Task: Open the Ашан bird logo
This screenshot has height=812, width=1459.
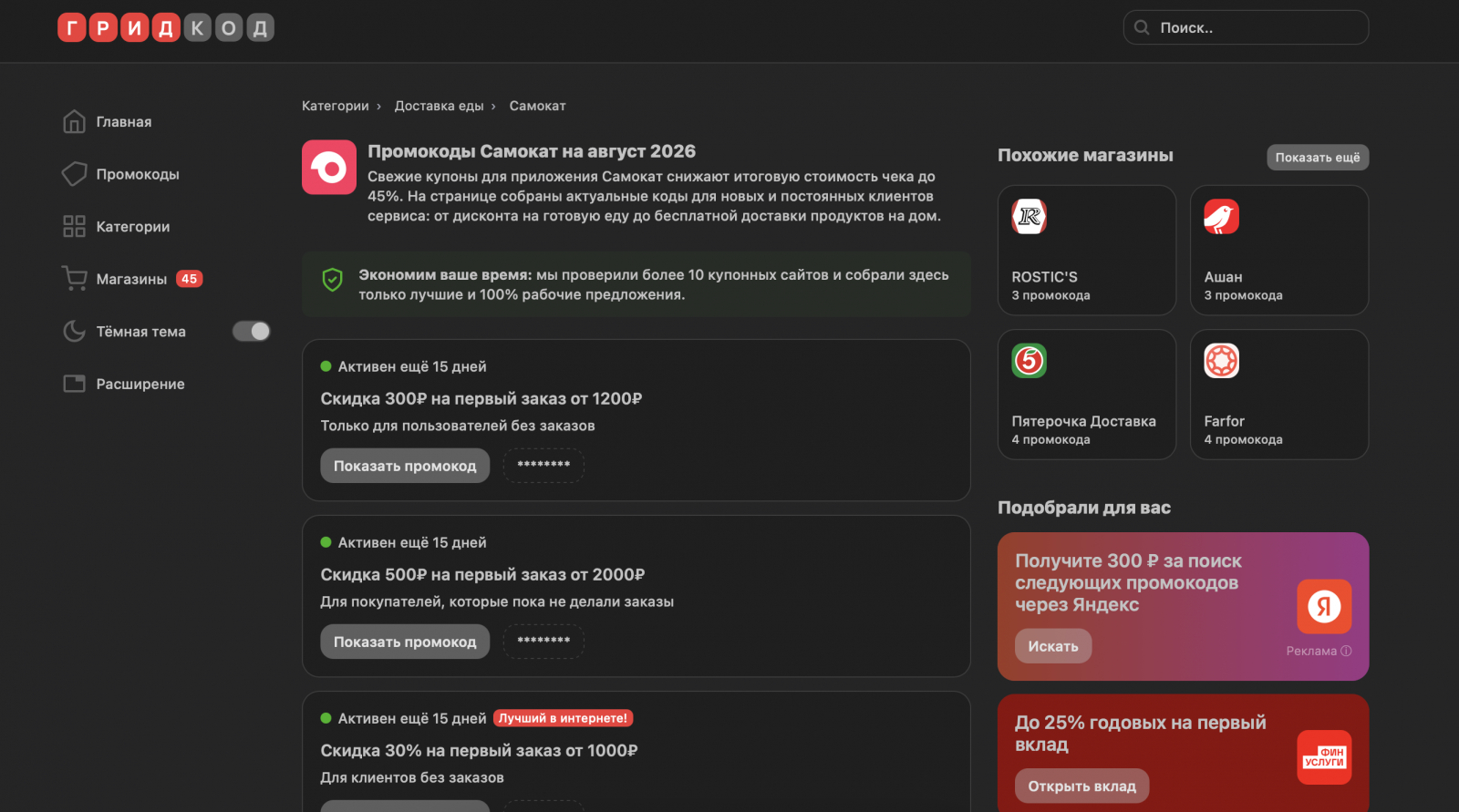Action: pyautogui.click(x=1222, y=217)
